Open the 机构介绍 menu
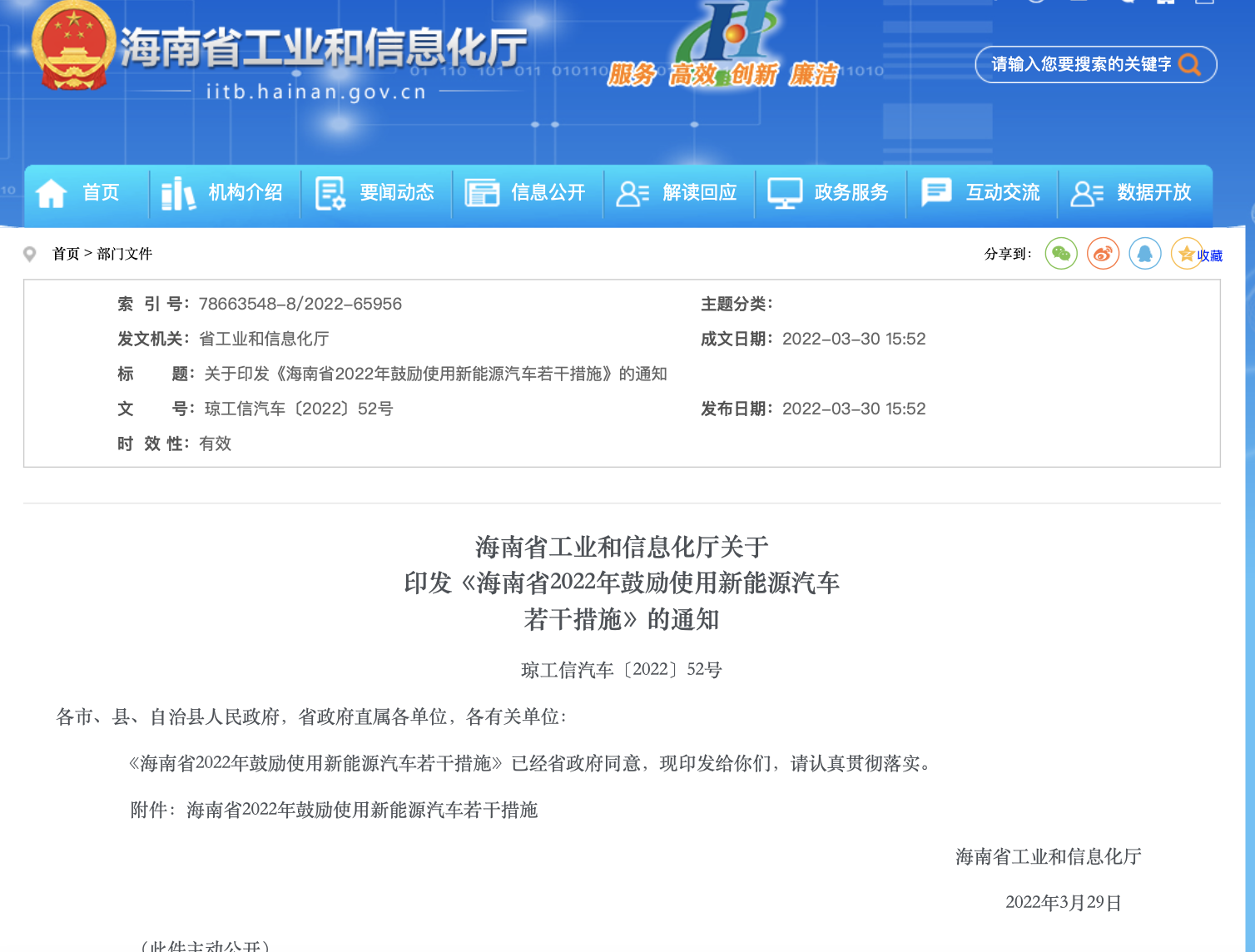The height and width of the screenshot is (952, 1255). 245,193
